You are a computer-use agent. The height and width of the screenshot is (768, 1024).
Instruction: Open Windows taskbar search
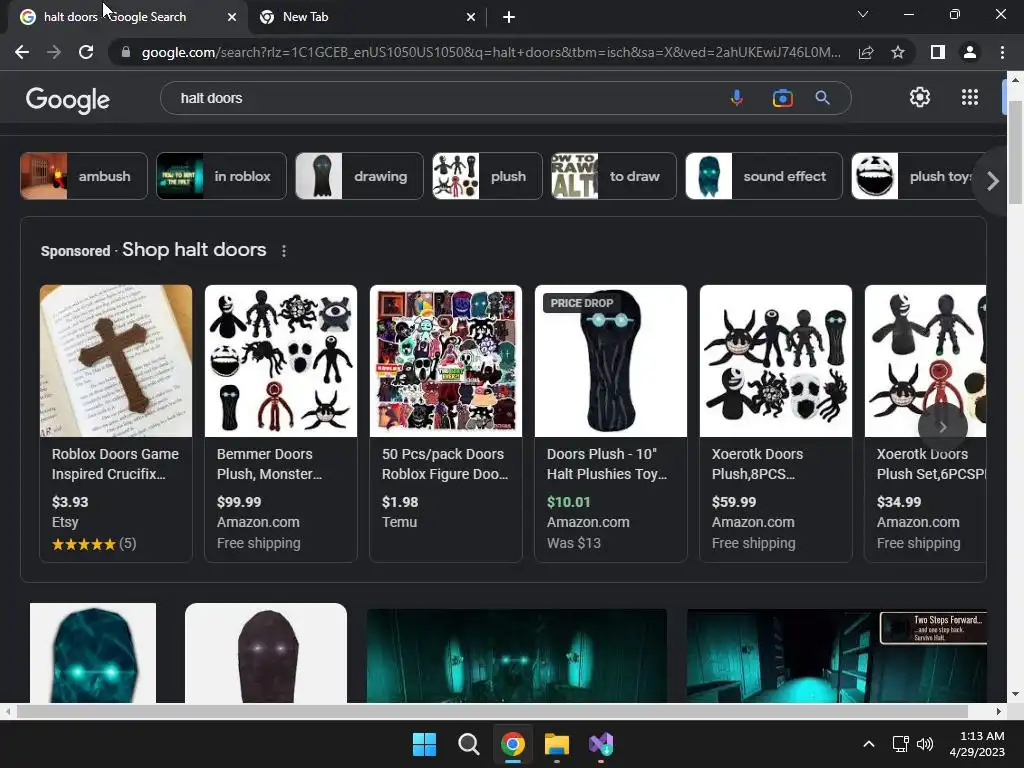(x=468, y=744)
